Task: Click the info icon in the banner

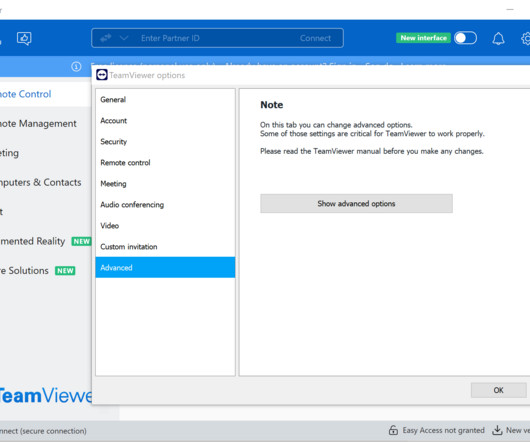Action: point(76,67)
